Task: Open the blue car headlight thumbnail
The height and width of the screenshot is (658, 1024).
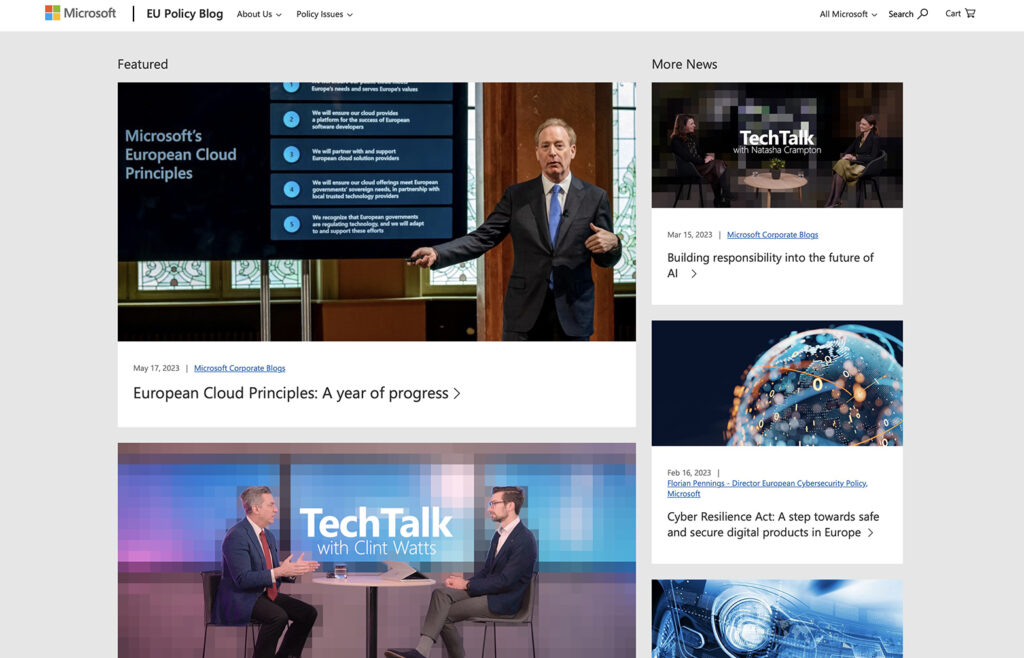Action: tap(777, 619)
